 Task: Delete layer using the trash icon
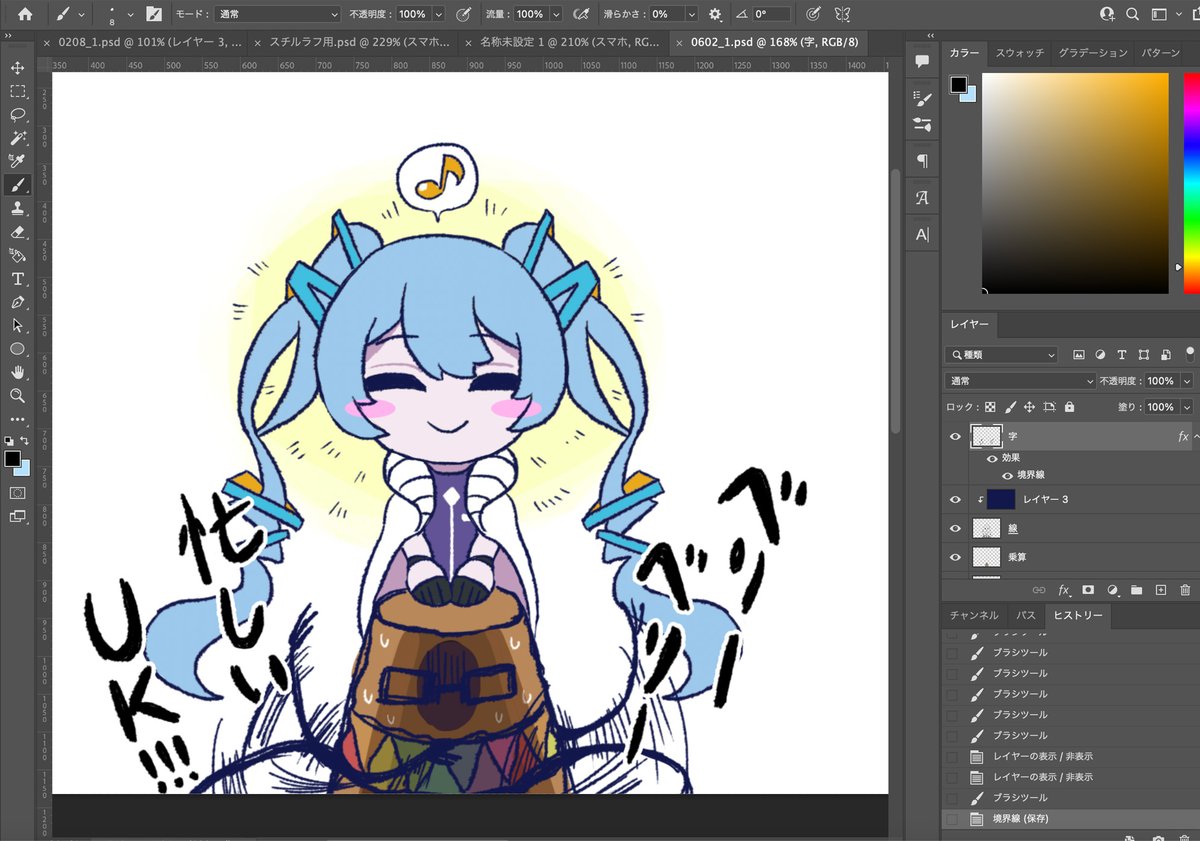tap(1185, 591)
